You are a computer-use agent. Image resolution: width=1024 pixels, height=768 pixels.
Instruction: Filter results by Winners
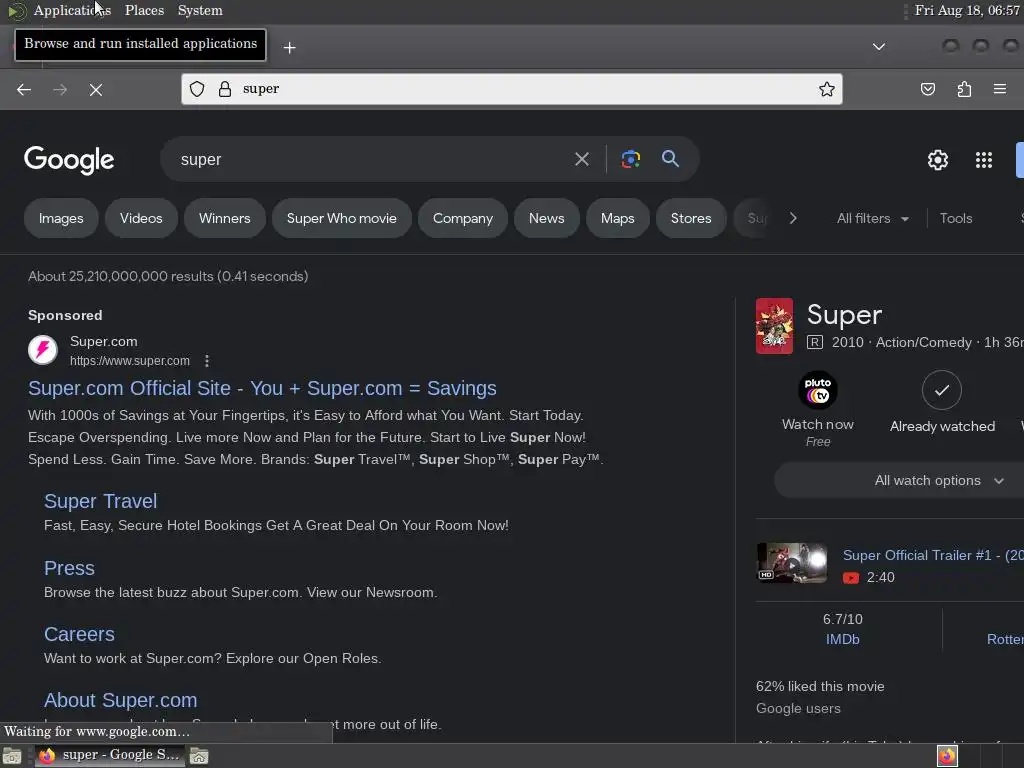tap(225, 218)
